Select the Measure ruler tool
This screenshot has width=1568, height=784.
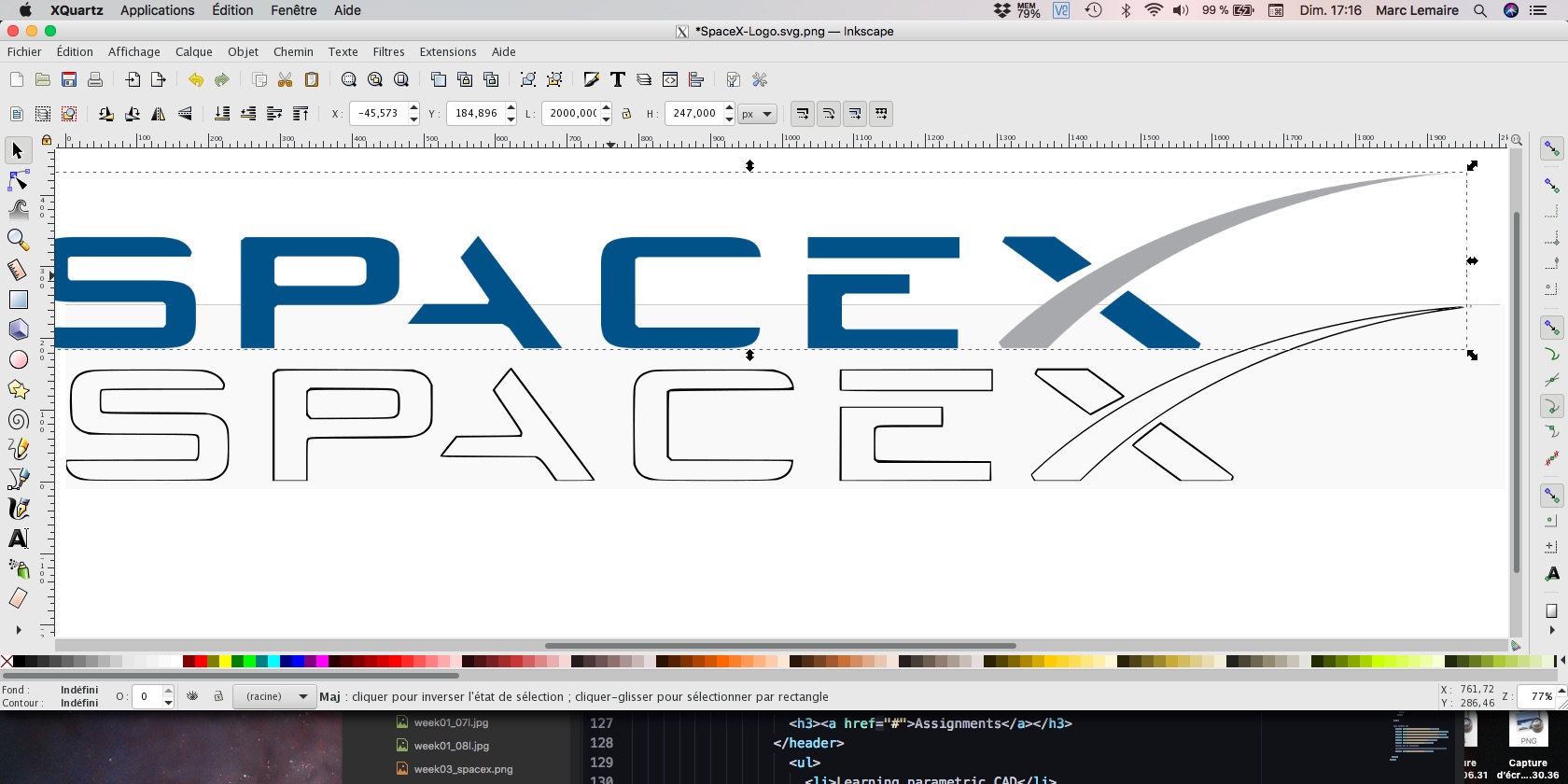pyautogui.click(x=18, y=270)
